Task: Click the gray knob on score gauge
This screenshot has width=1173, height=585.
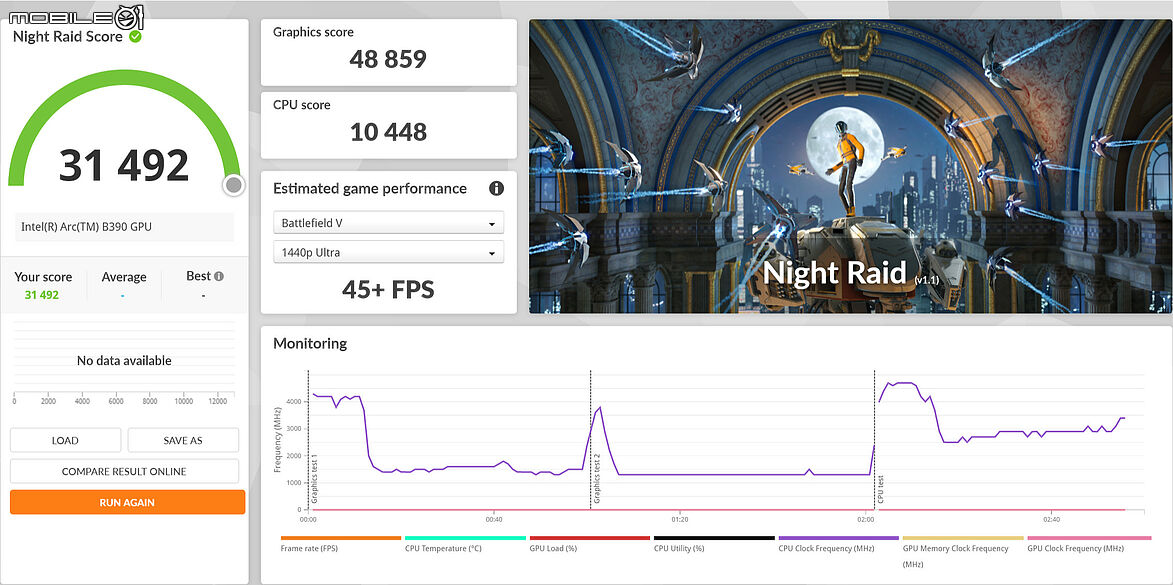Action: 234,185
